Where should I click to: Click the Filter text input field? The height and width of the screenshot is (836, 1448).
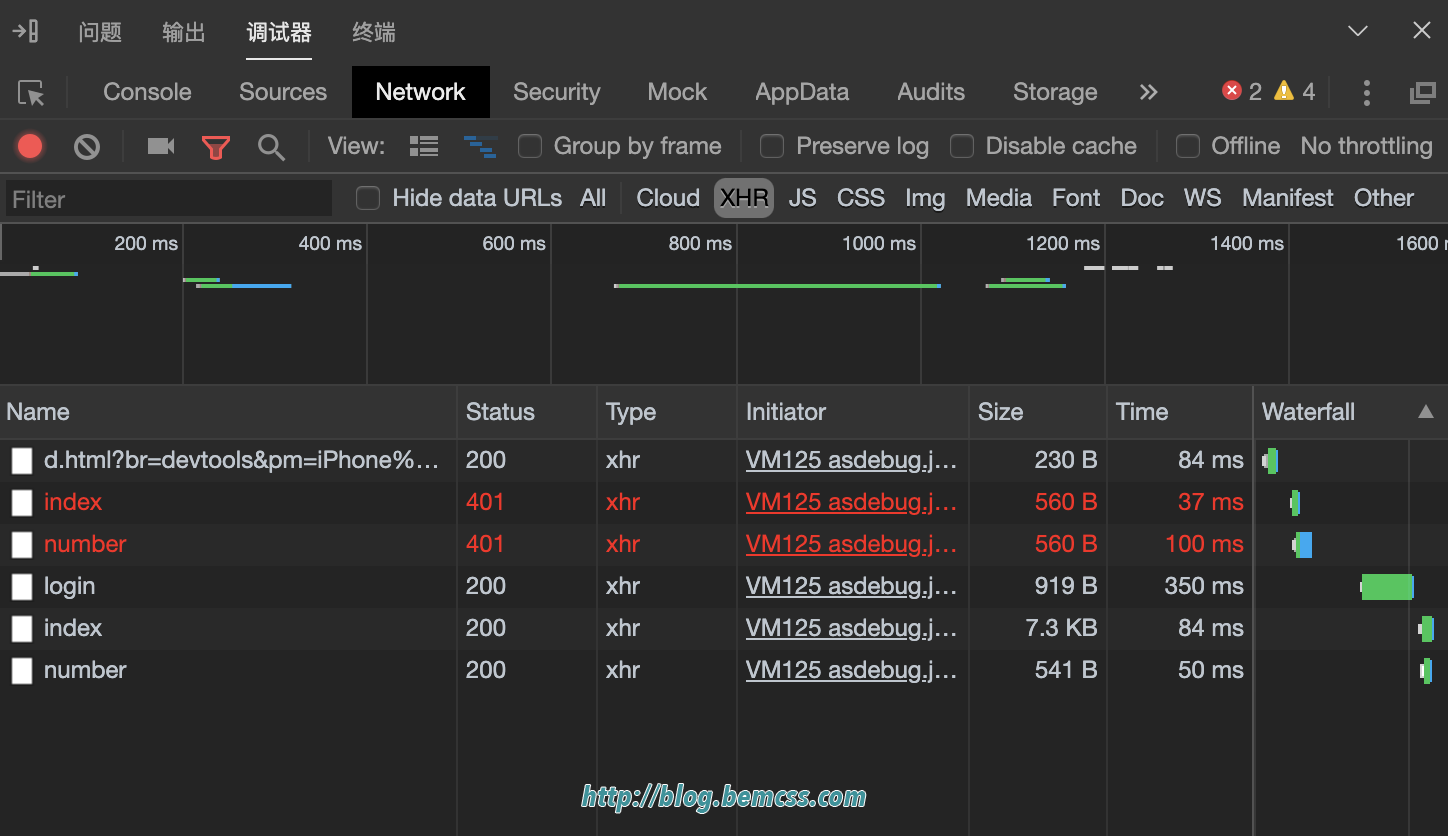[x=169, y=198]
